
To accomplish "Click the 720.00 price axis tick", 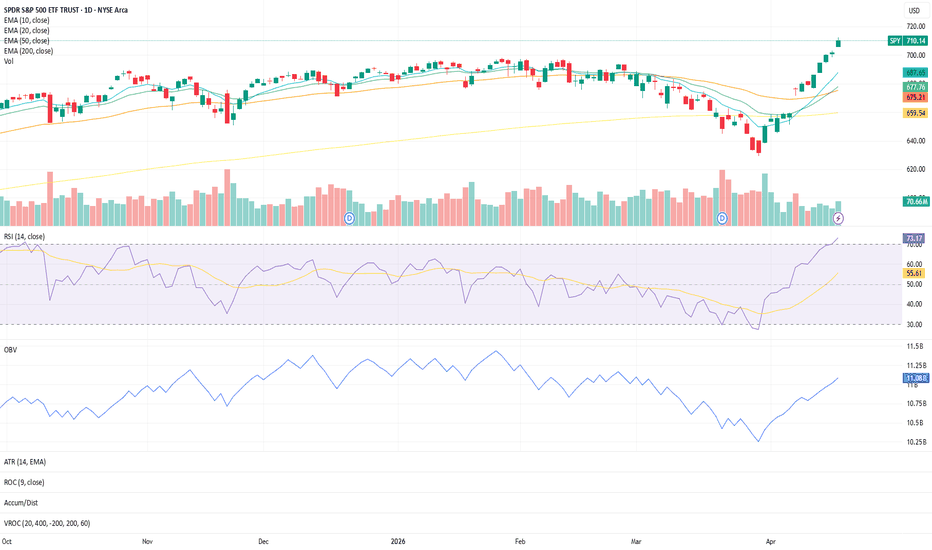I will click(x=915, y=27).
